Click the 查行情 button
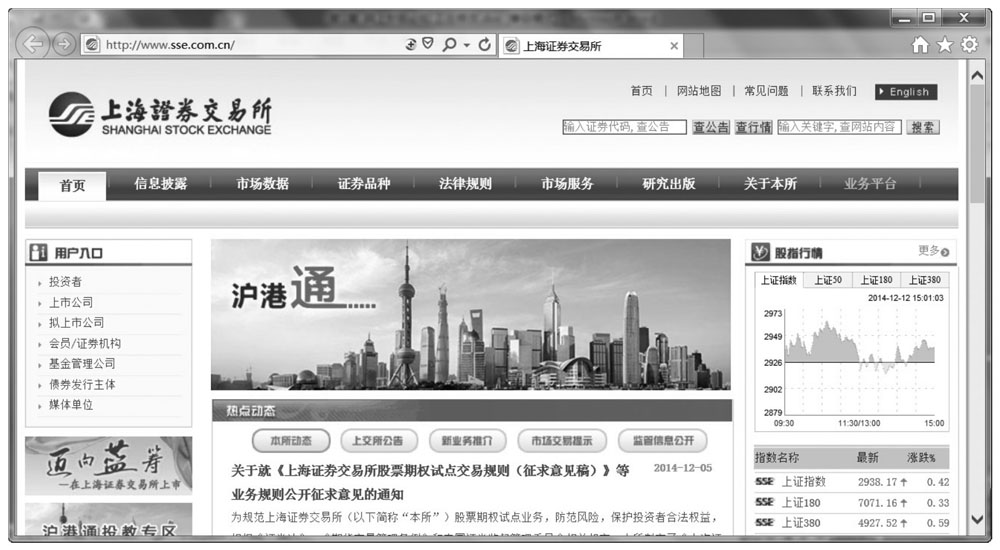This screenshot has height=550, width=1000. pyautogui.click(x=753, y=127)
